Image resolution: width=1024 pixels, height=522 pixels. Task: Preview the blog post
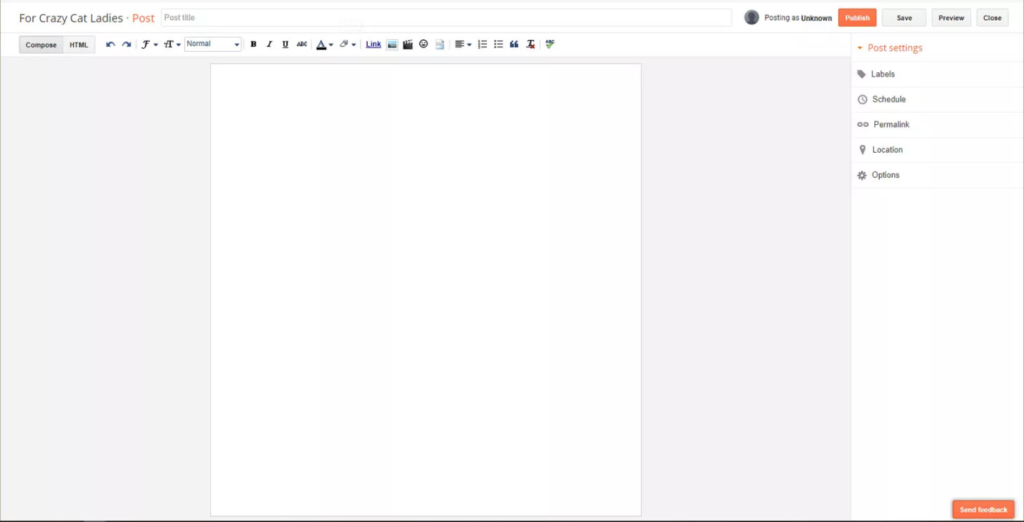(x=951, y=18)
